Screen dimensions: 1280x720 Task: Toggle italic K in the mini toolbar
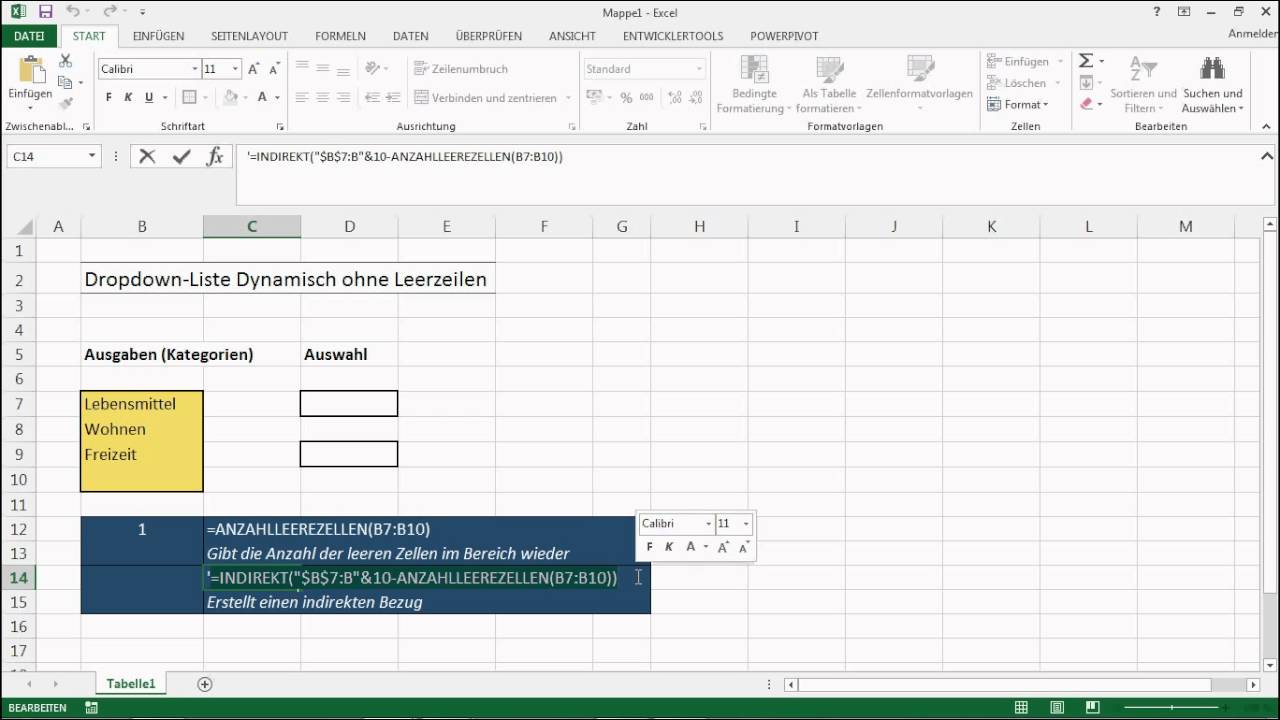(669, 546)
